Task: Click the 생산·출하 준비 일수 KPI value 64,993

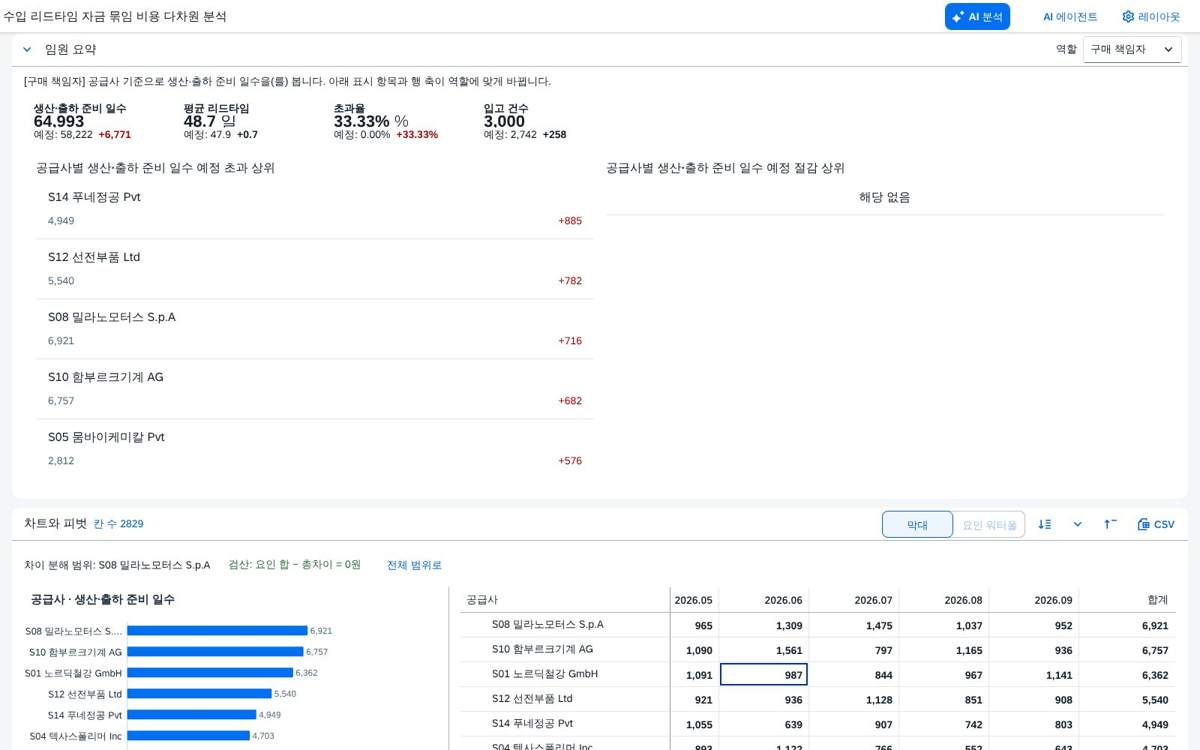Action: [x=59, y=122]
